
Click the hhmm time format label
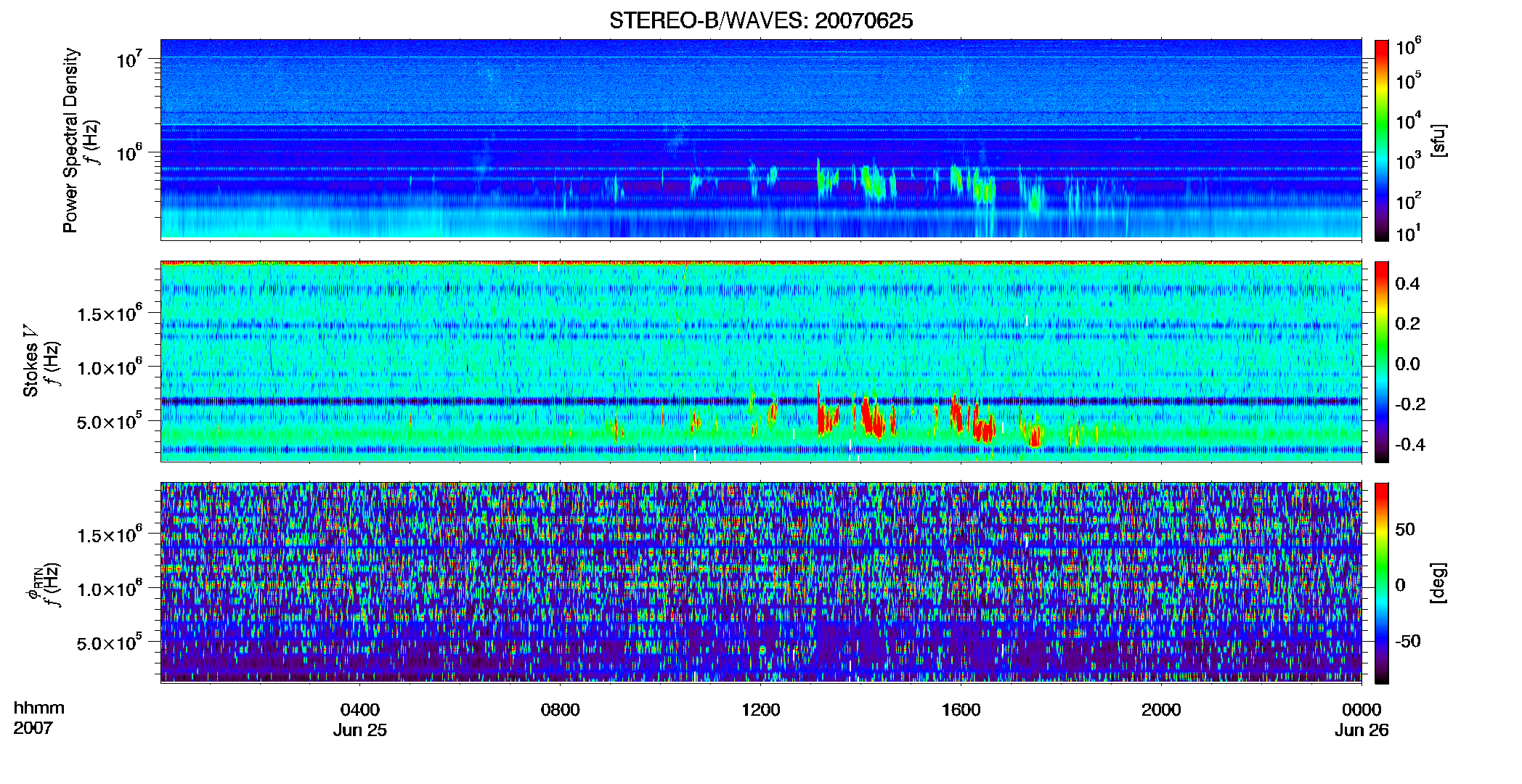tap(39, 709)
